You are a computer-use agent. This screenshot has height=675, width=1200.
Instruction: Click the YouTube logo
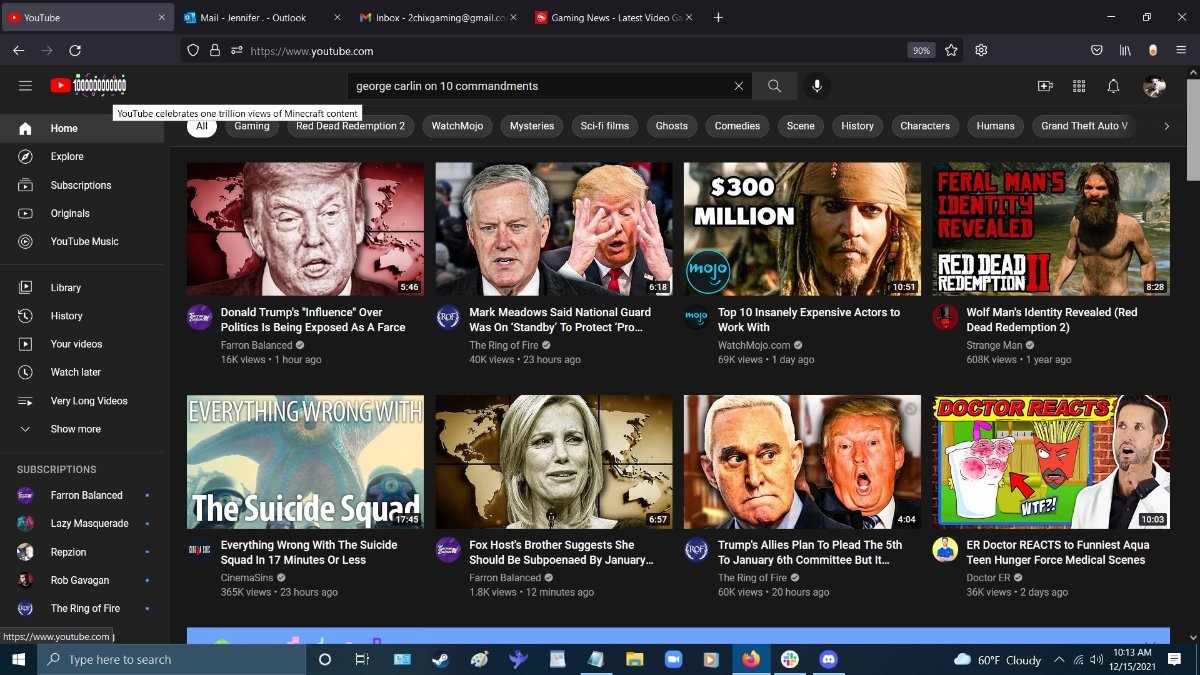tap(88, 86)
